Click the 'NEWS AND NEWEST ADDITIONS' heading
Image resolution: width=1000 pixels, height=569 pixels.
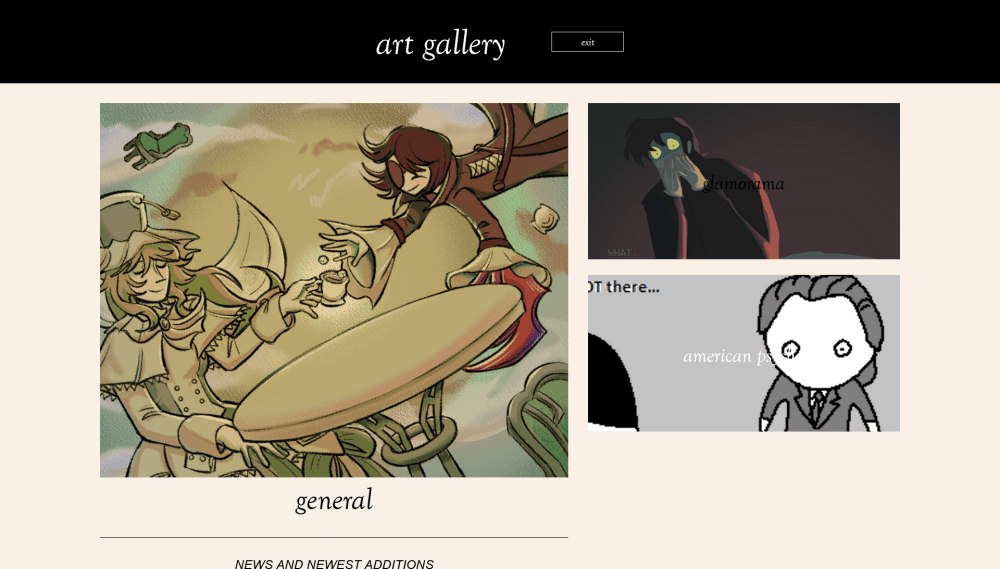pos(334,564)
